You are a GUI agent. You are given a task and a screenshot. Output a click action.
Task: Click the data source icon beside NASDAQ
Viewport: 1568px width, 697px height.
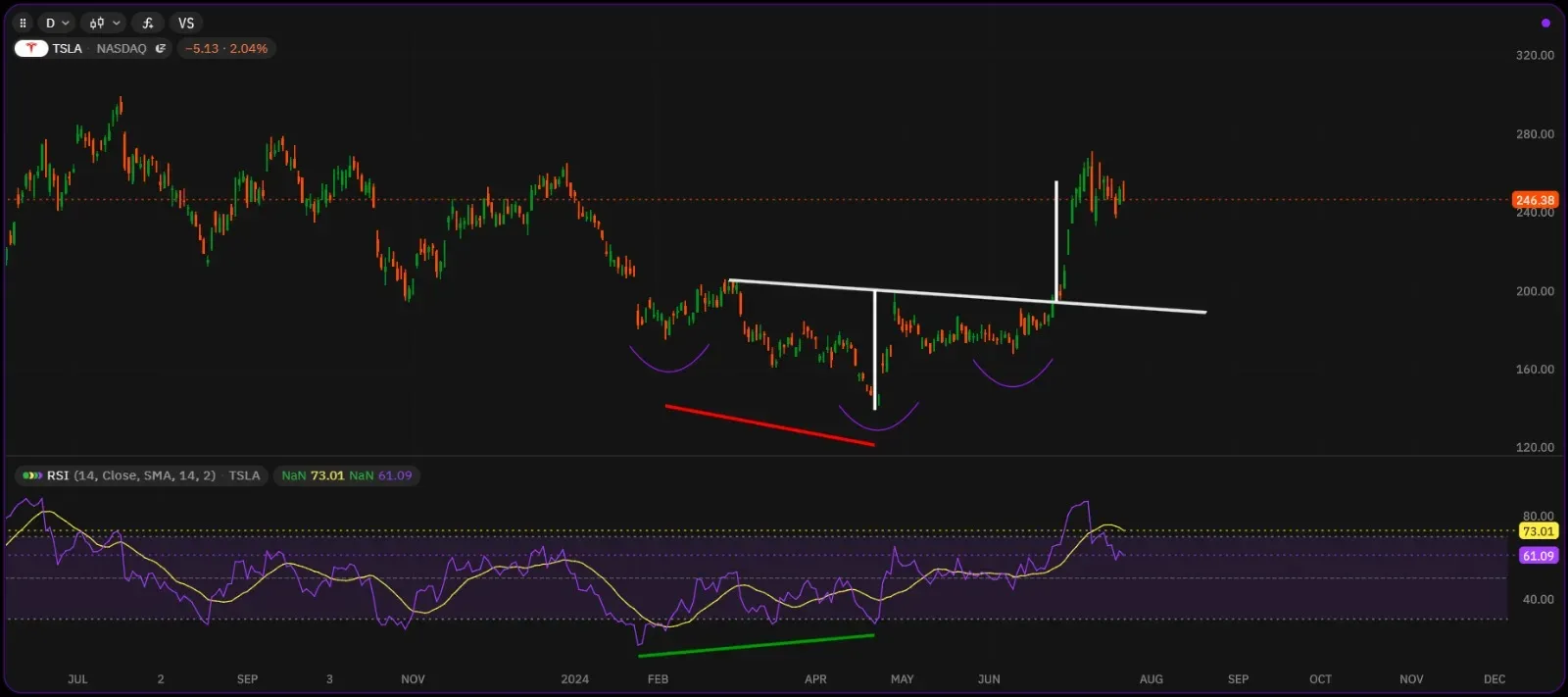pos(161,48)
